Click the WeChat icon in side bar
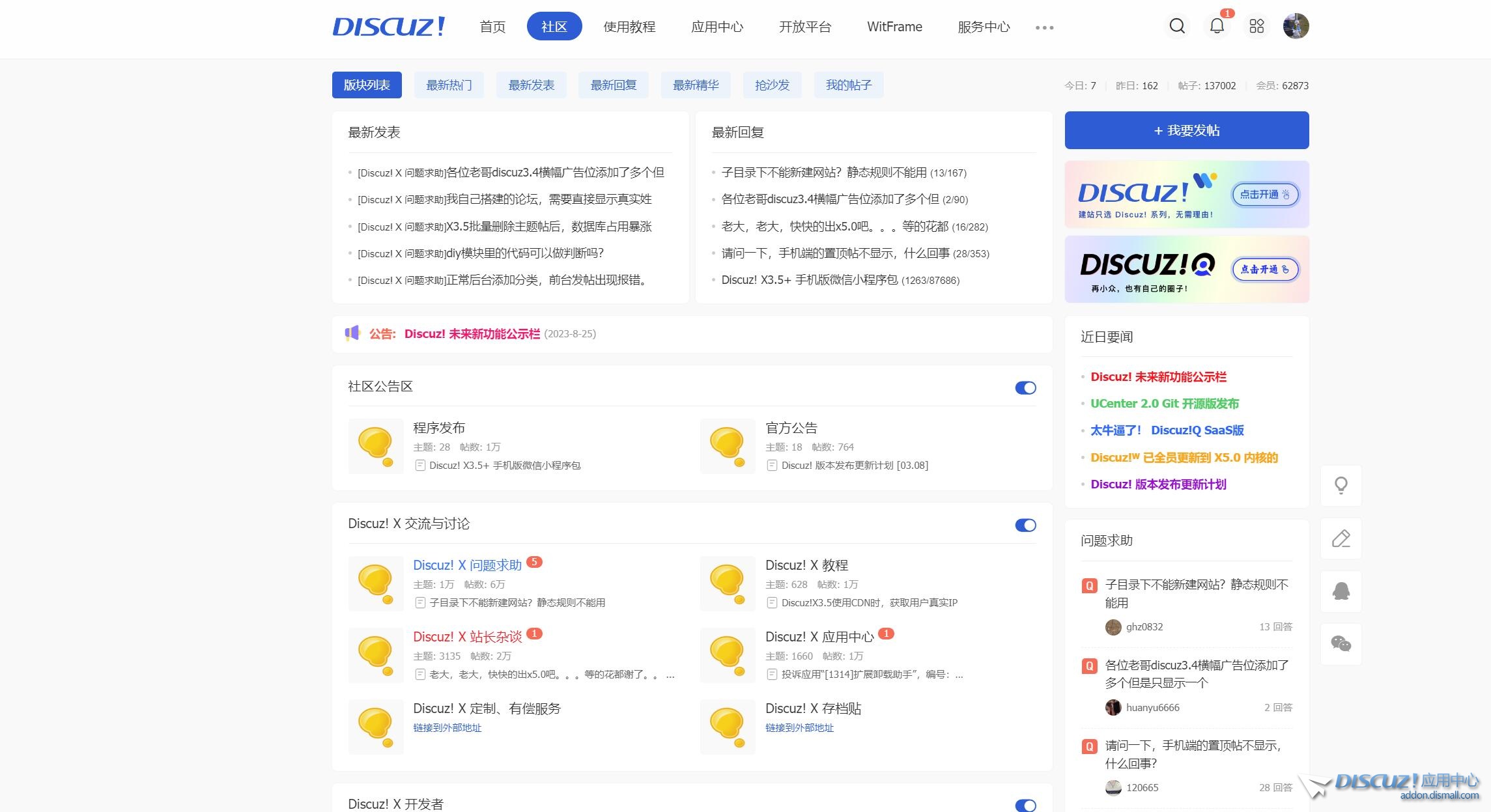Image resolution: width=1491 pixels, height=812 pixels. tap(1341, 644)
